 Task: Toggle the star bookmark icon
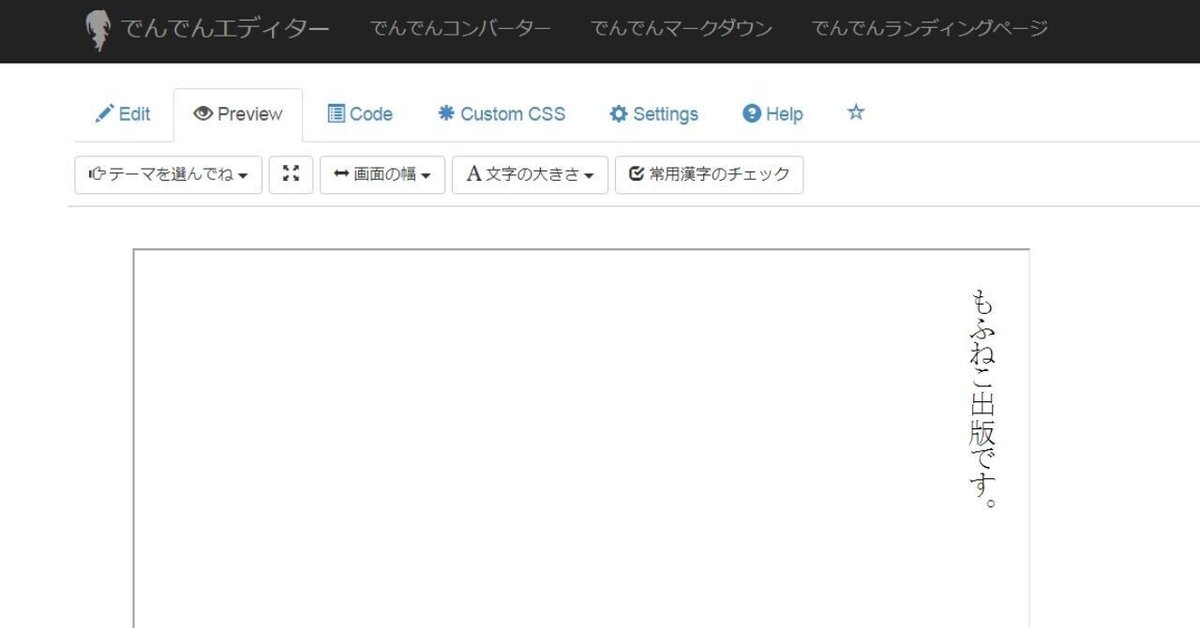pyautogui.click(x=857, y=113)
